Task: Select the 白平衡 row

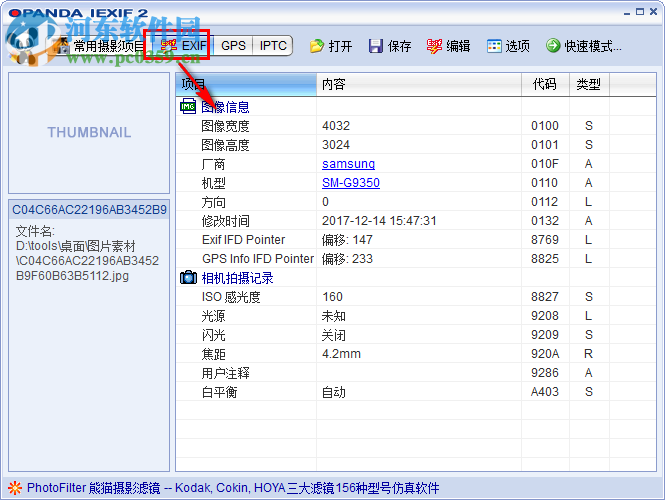Action: point(416,392)
